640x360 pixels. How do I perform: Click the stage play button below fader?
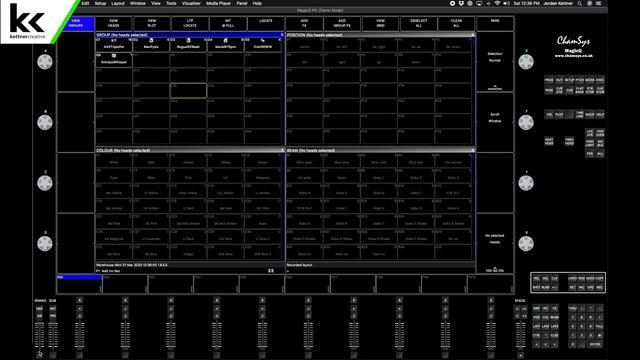(x=520, y=356)
